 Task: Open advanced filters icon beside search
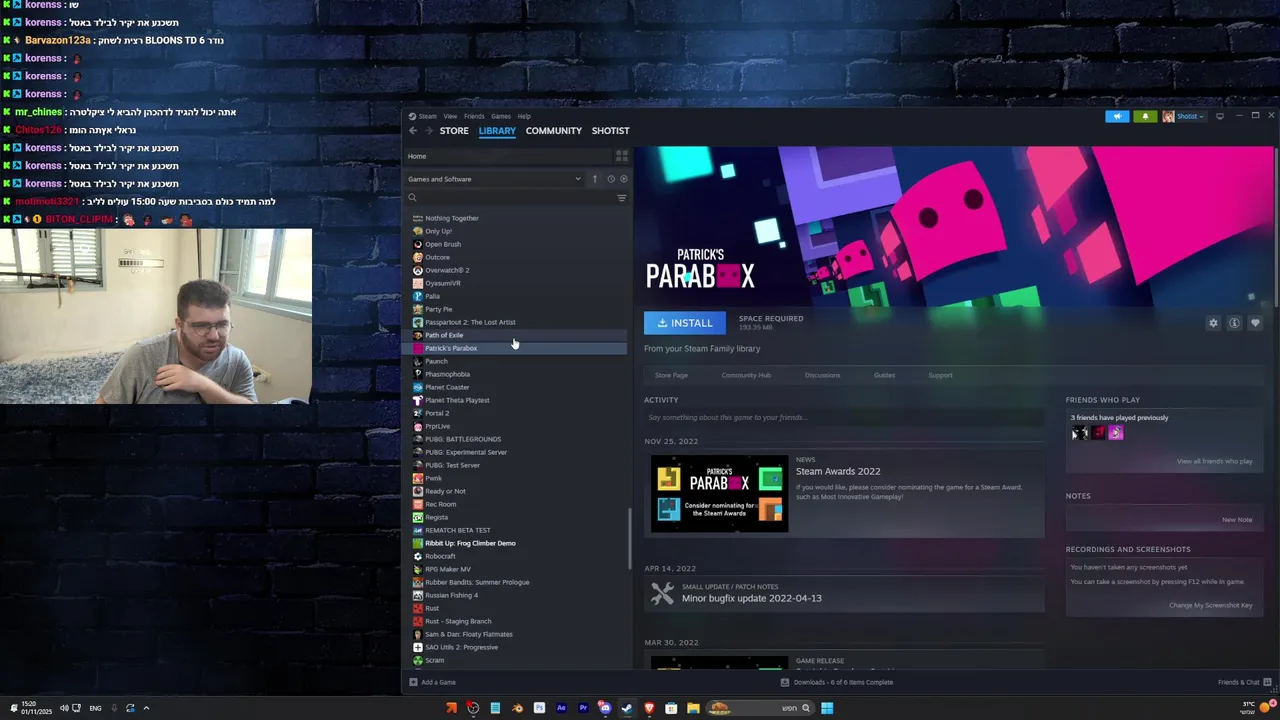point(621,198)
